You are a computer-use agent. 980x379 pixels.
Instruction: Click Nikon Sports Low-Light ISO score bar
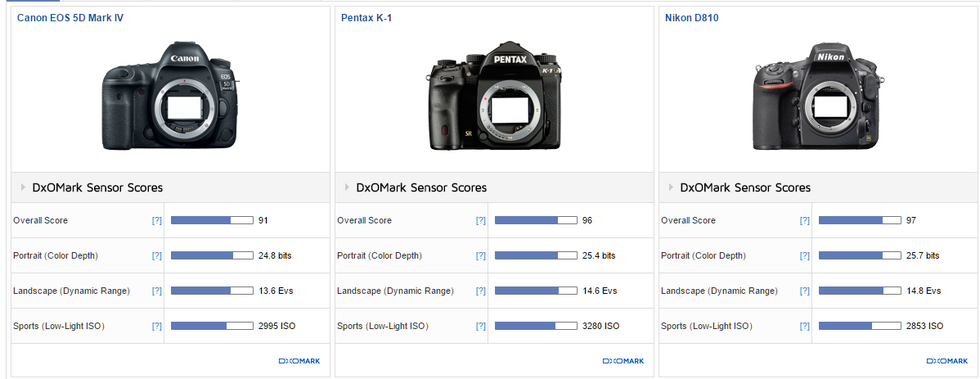pyautogui.click(x=860, y=326)
